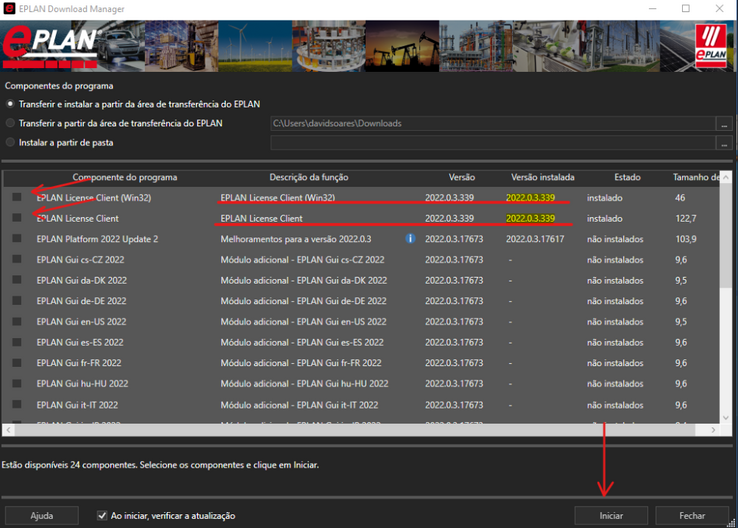The width and height of the screenshot is (738, 528).
Task: Select Instalar a partir de pasta radio
Action: 10,142
